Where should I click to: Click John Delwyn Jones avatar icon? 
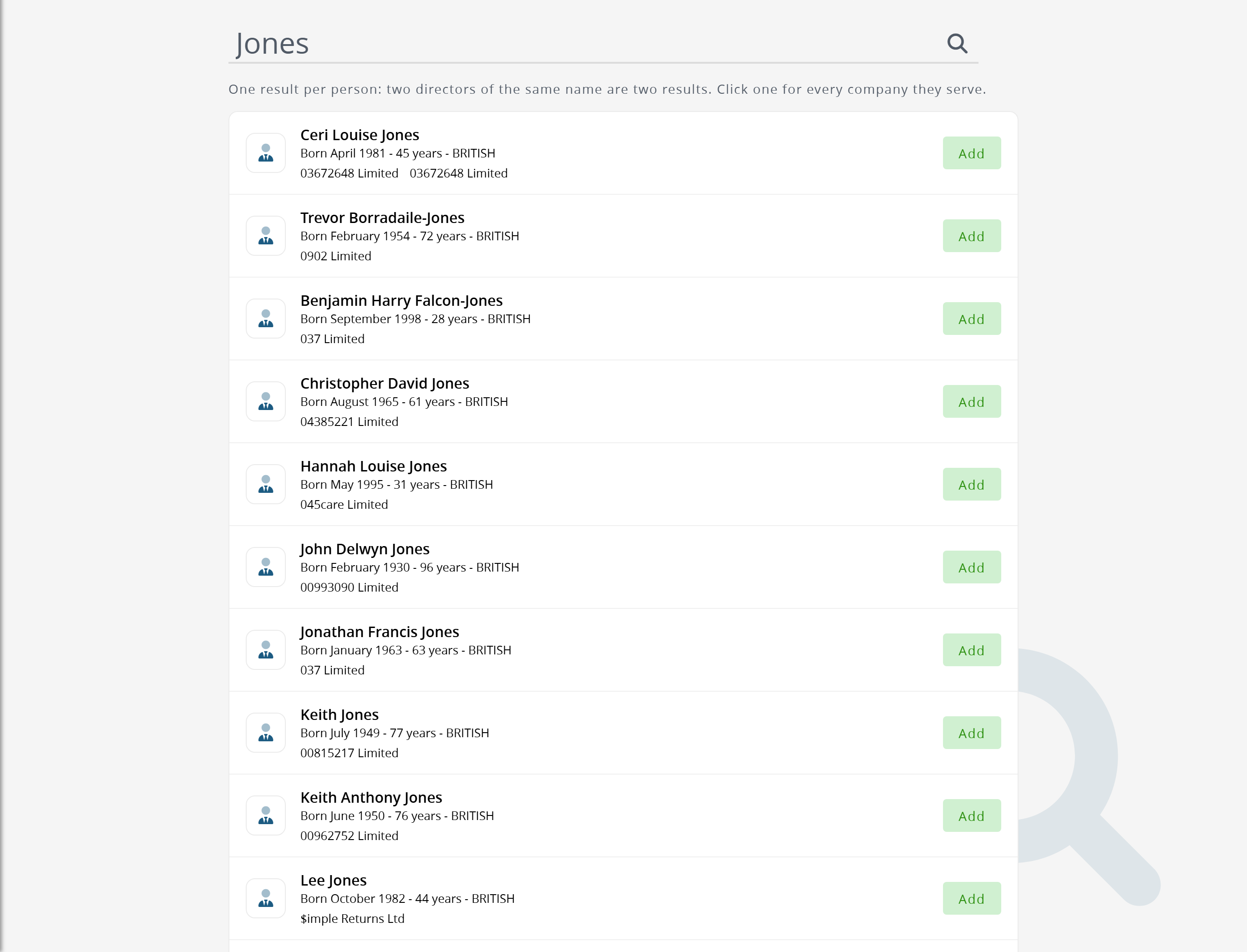pyautogui.click(x=266, y=567)
